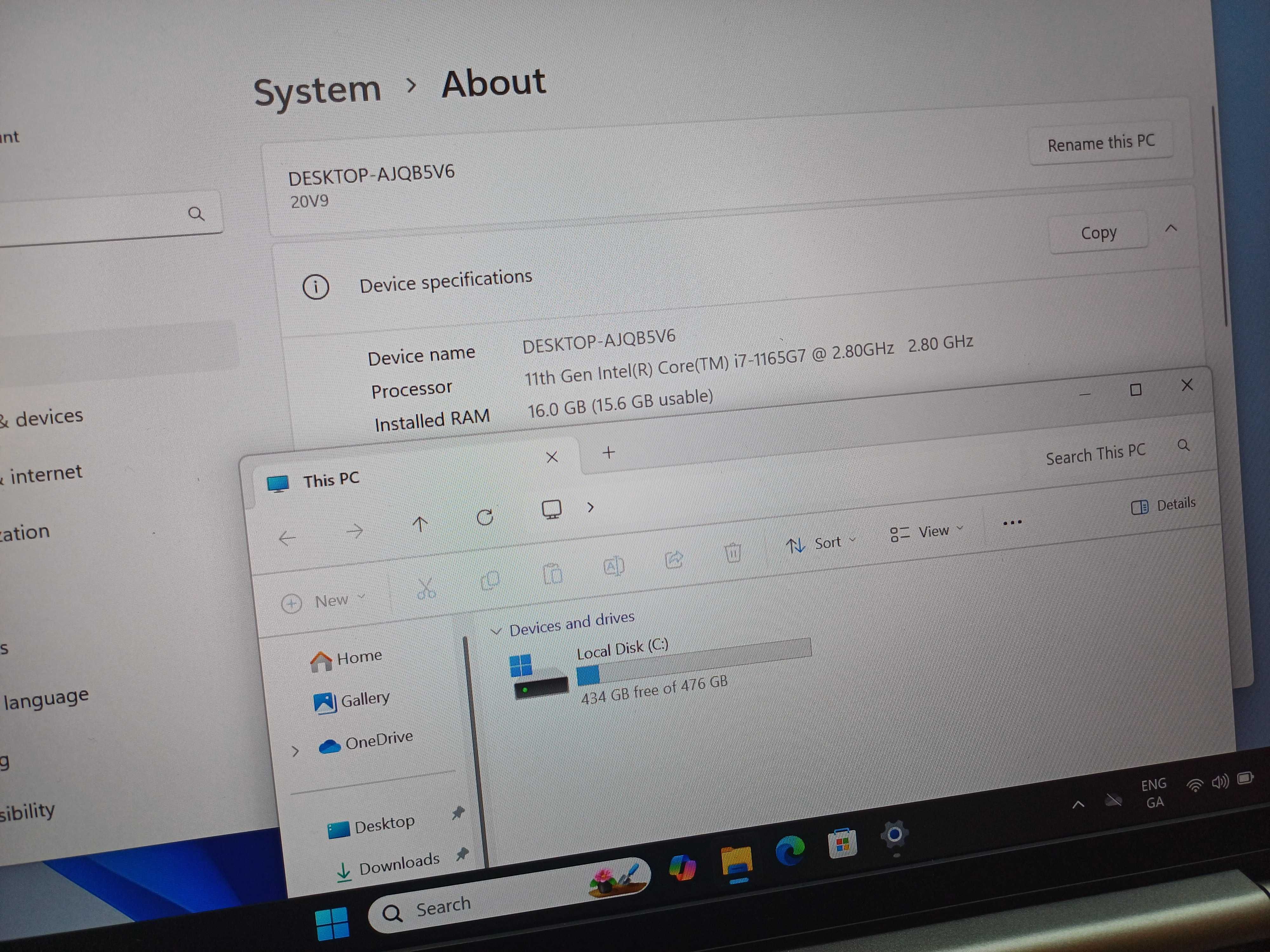Show hidden system tray icons
1270x952 pixels.
1078,804
